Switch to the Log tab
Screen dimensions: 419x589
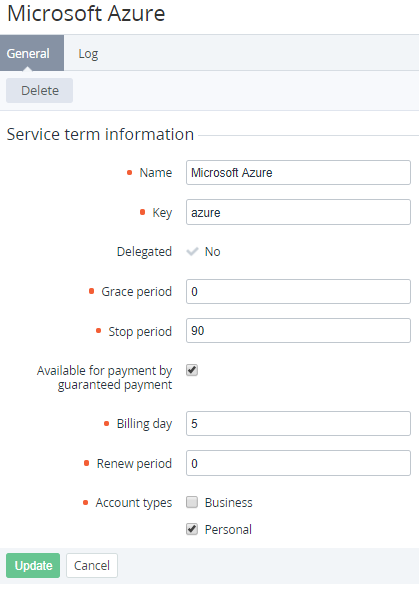88,53
